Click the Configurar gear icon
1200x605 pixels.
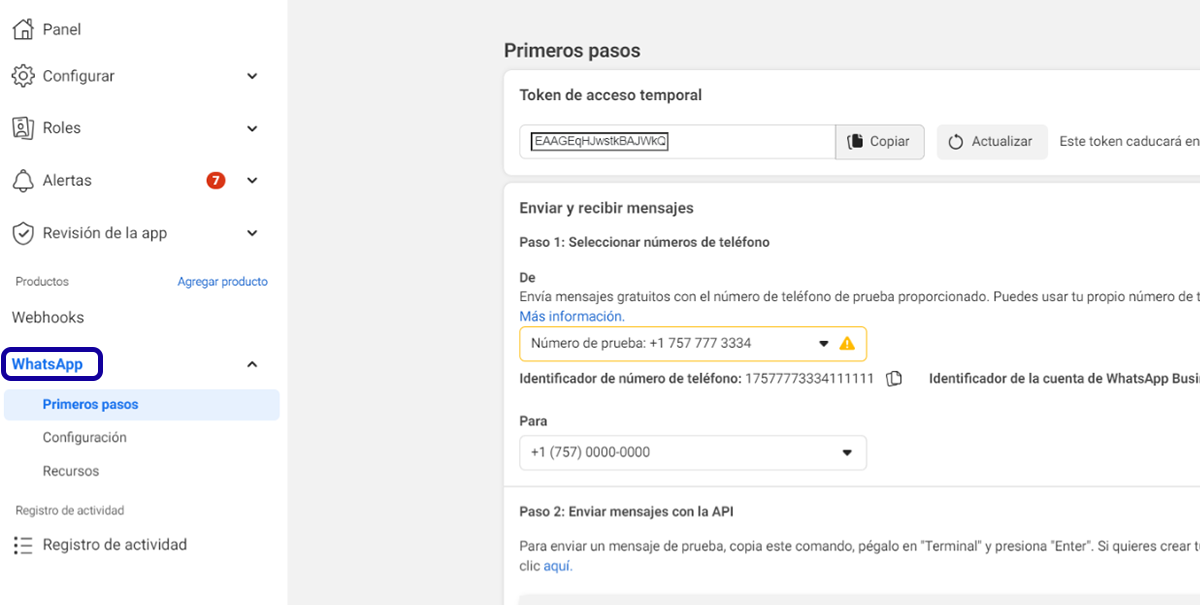[x=23, y=76]
